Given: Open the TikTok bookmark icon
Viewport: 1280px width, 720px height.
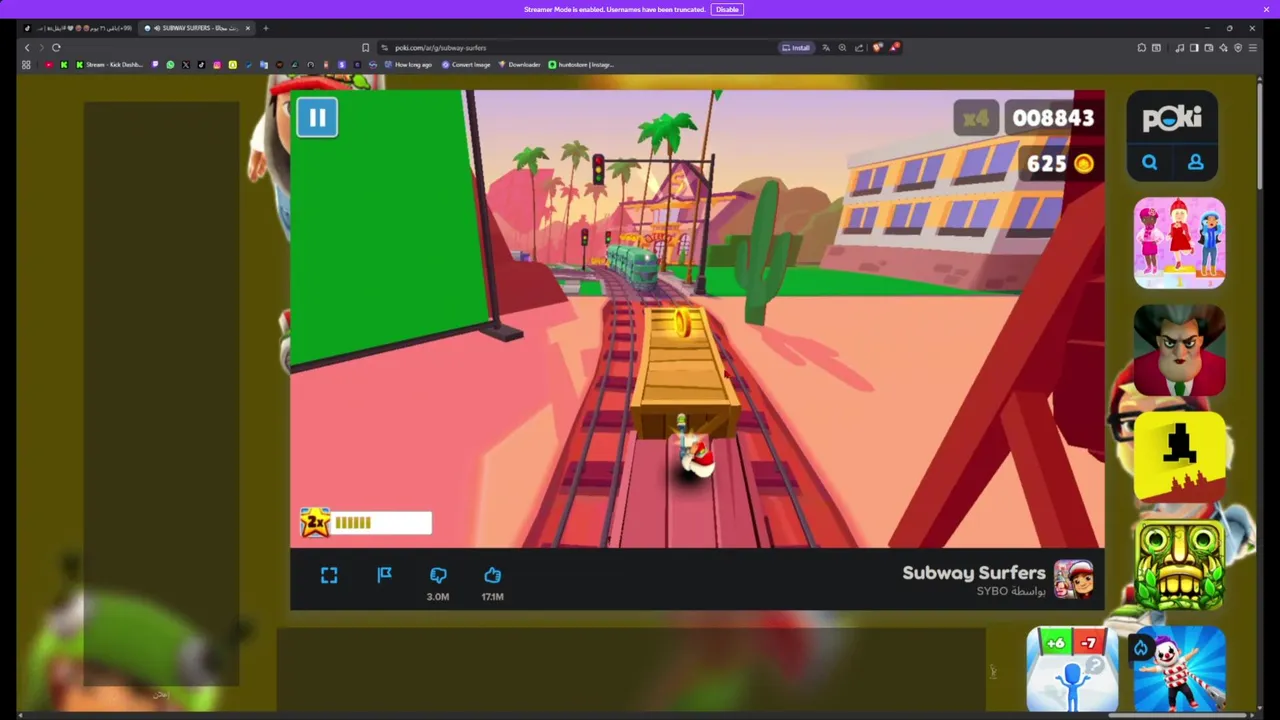Looking at the screenshot, I should point(201,65).
